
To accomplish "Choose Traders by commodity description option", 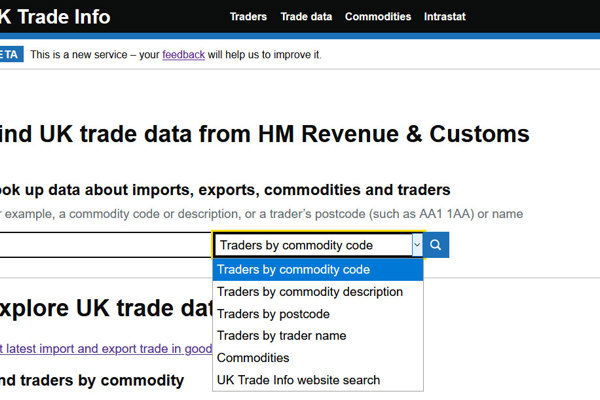I will (x=318, y=292).
